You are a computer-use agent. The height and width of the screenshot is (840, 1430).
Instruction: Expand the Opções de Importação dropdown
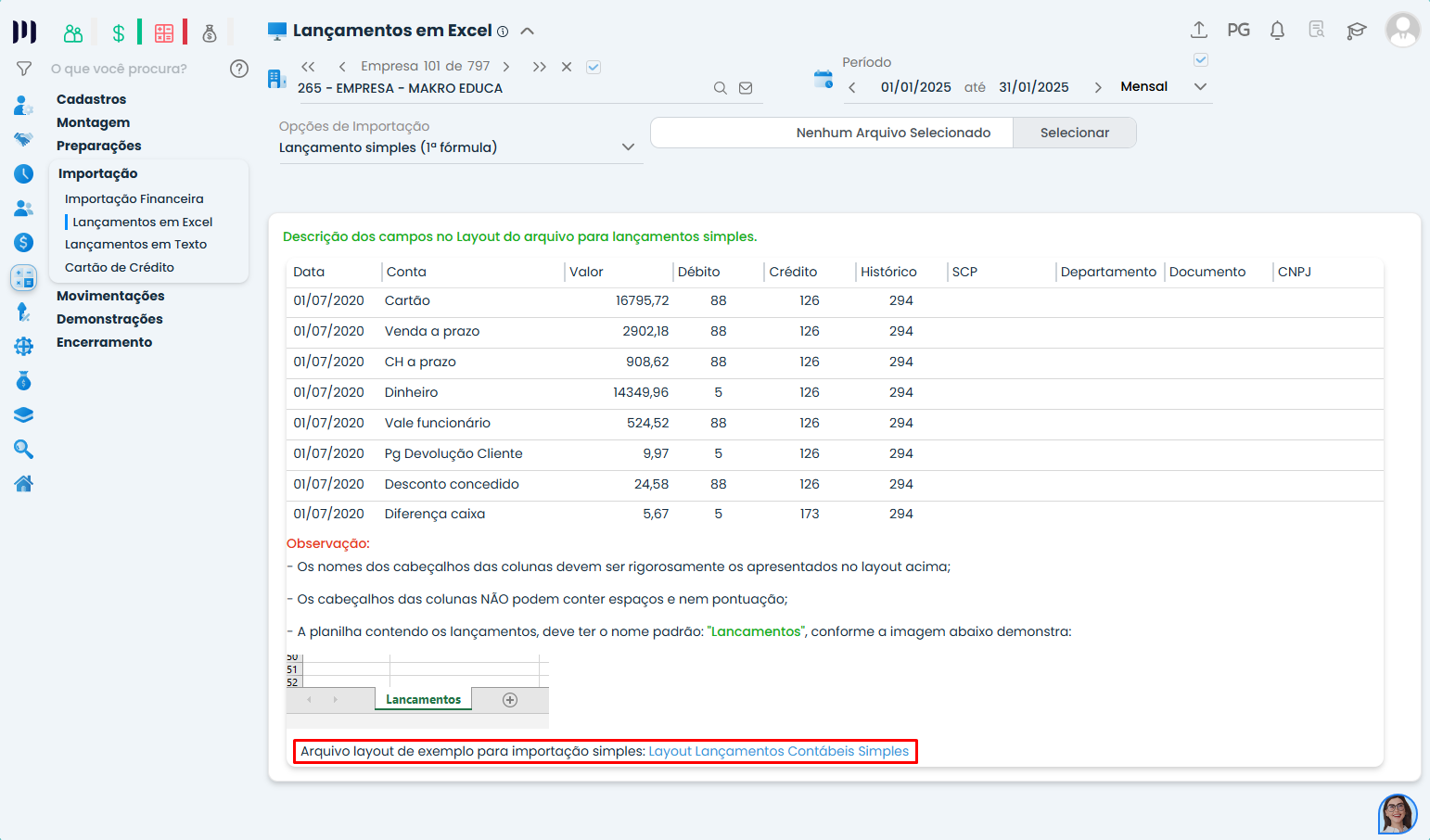click(628, 147)
